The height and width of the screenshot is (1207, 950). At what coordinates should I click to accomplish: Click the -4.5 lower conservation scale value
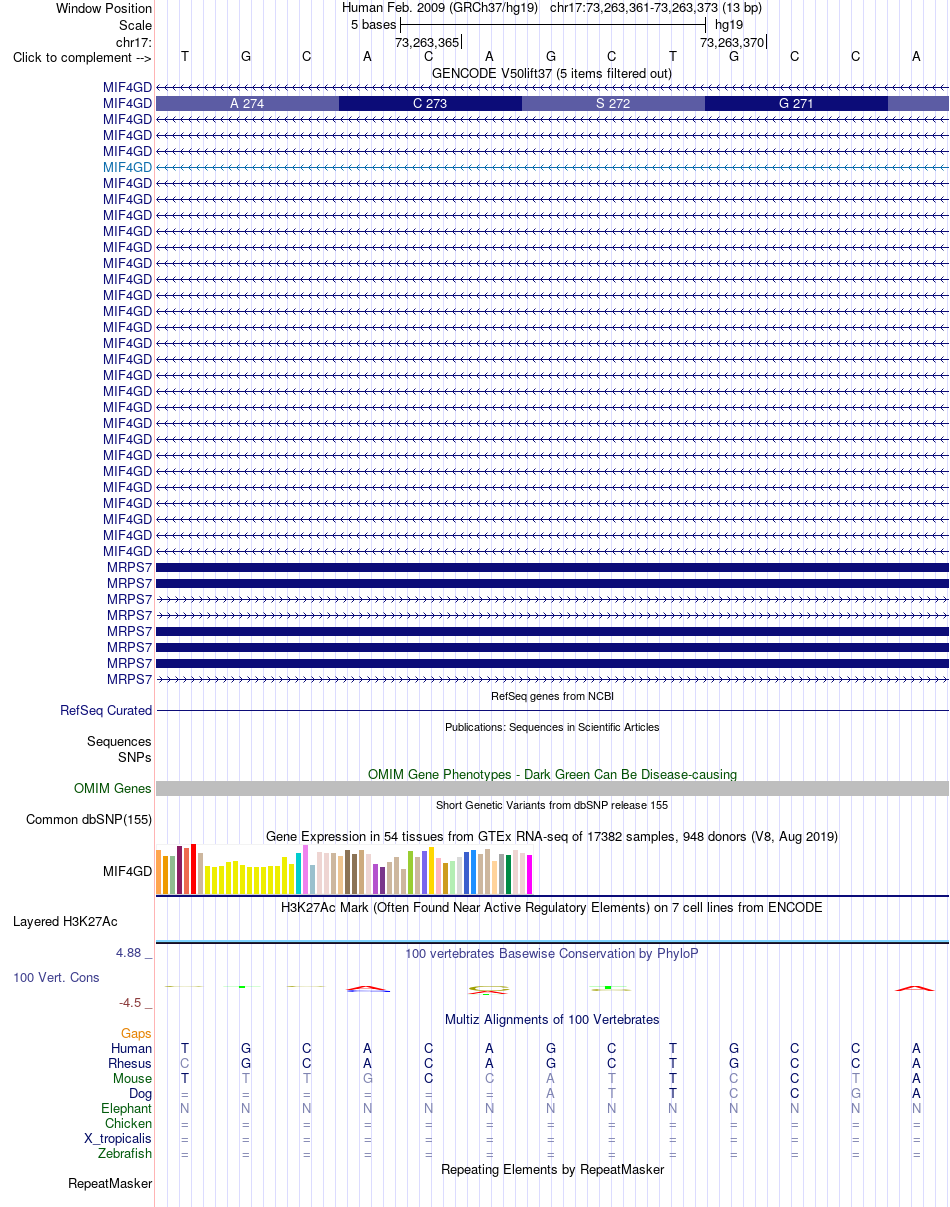[131, 1003]
